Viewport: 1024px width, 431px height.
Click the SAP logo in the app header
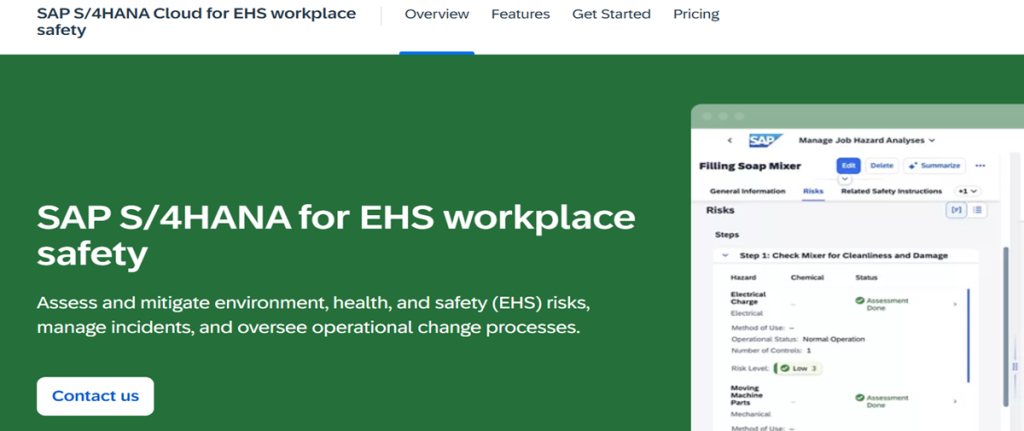pos(761,140)
